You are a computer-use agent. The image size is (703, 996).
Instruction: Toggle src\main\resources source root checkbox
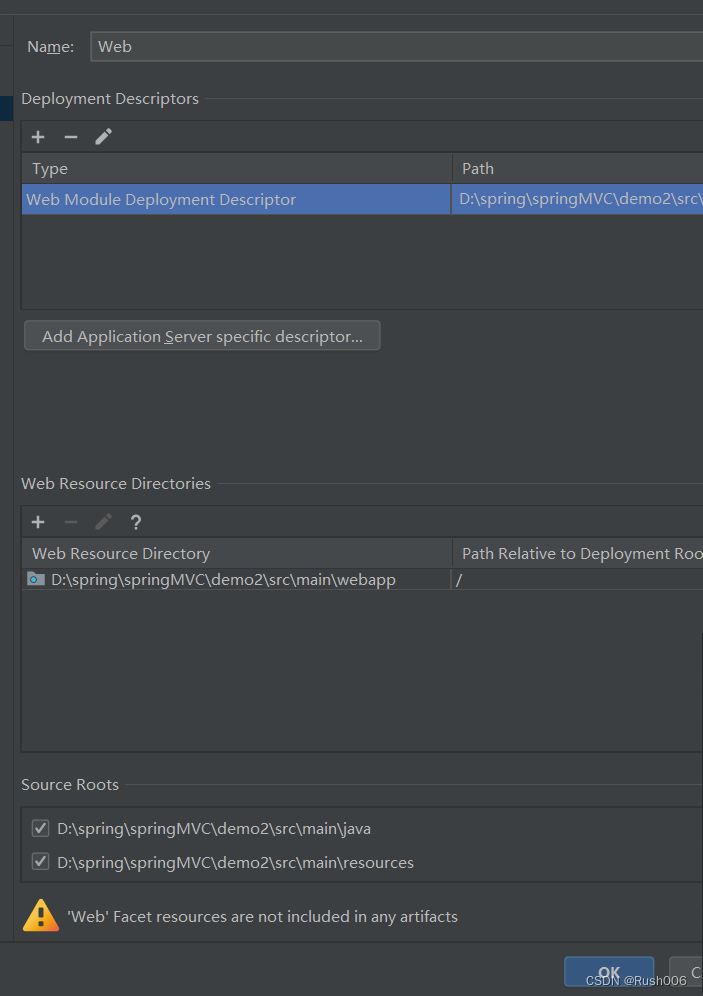(41, 862)
